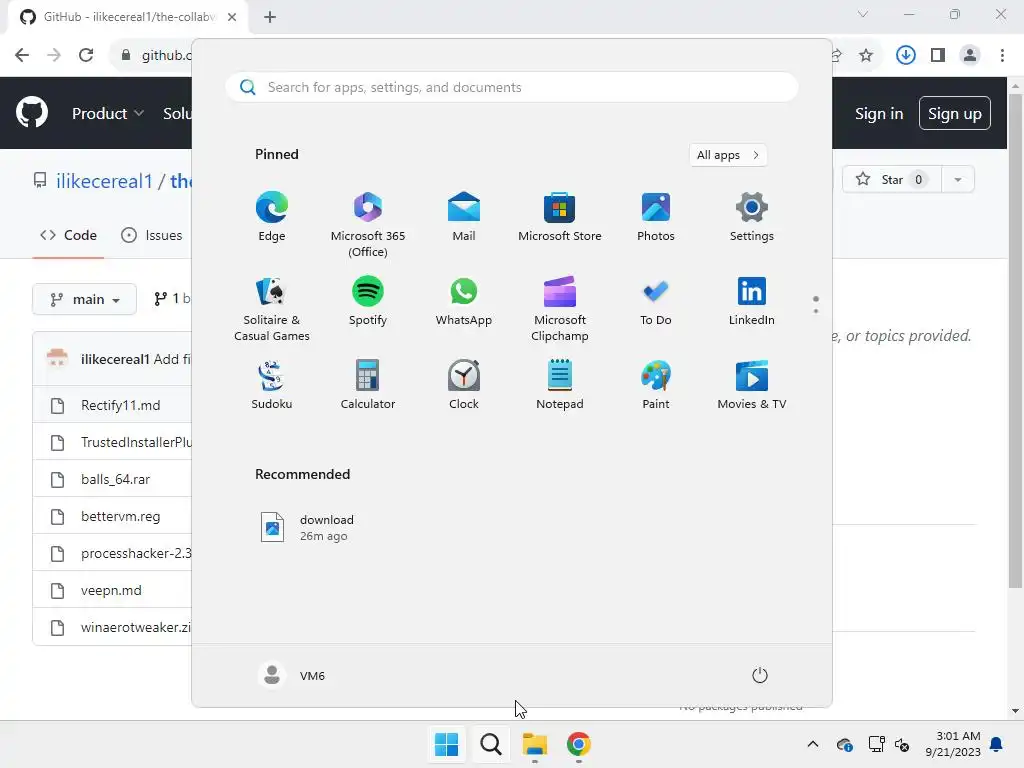Viewport: 1024px width, 768px height.
Task: Click the Sign up button on GitHub
Action: (x=954, y=114)
